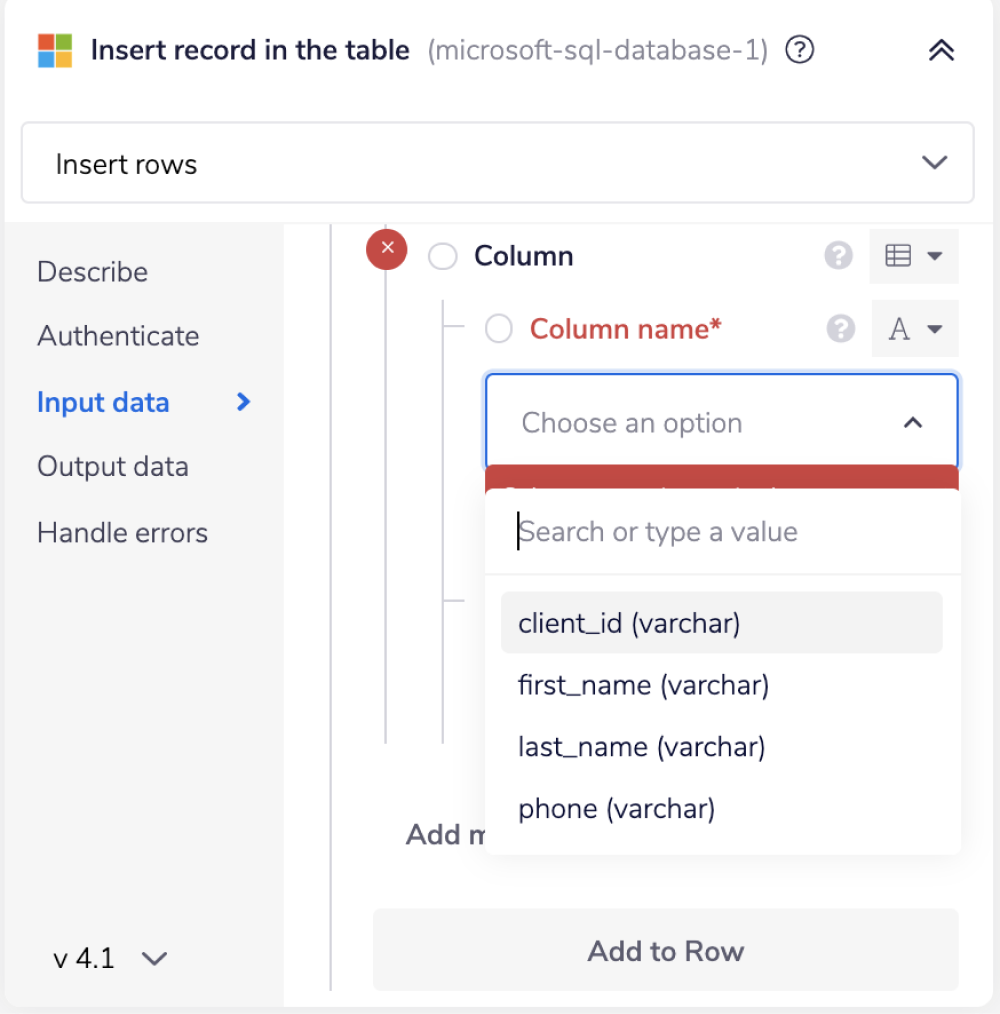Screen dimensions: 1000x1014
Task: Collapse the Choose an option dropdown
Action: (x=912, y=422)
